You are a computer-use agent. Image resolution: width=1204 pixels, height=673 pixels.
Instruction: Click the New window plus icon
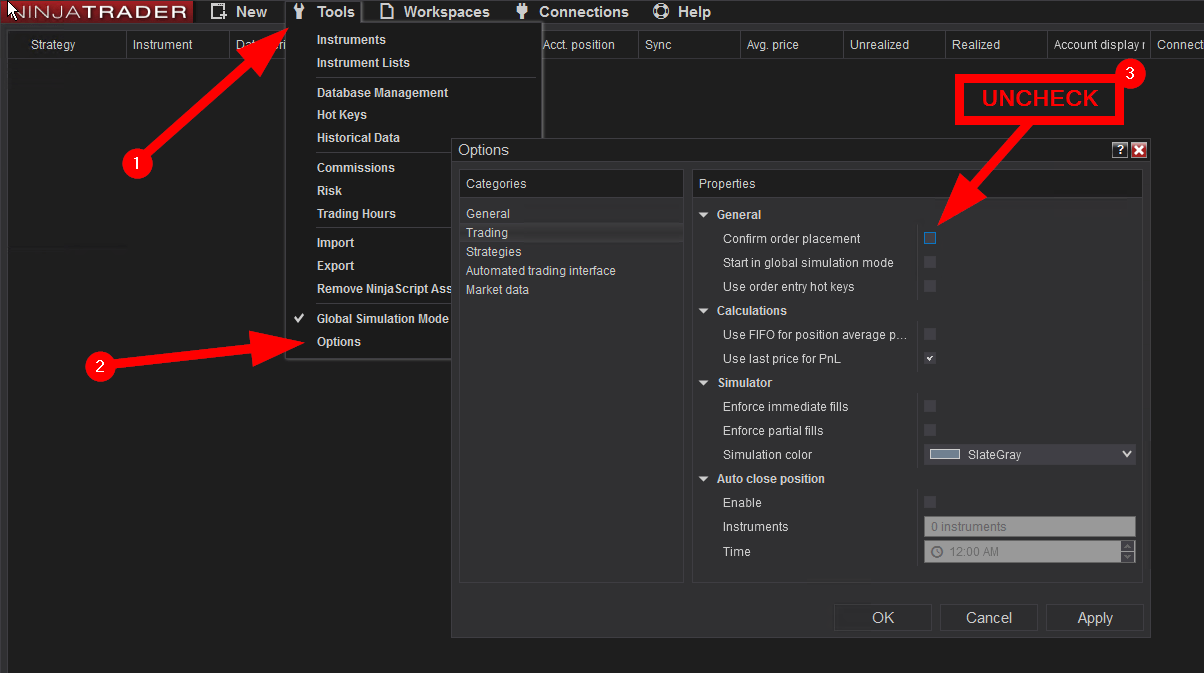coord(219,12)
